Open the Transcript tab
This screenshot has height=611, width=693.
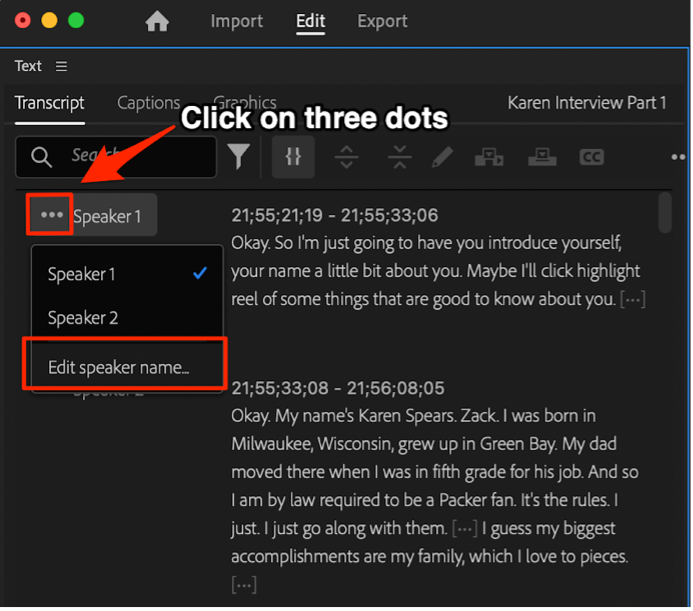pyautogui.click(x=50, y=102)
